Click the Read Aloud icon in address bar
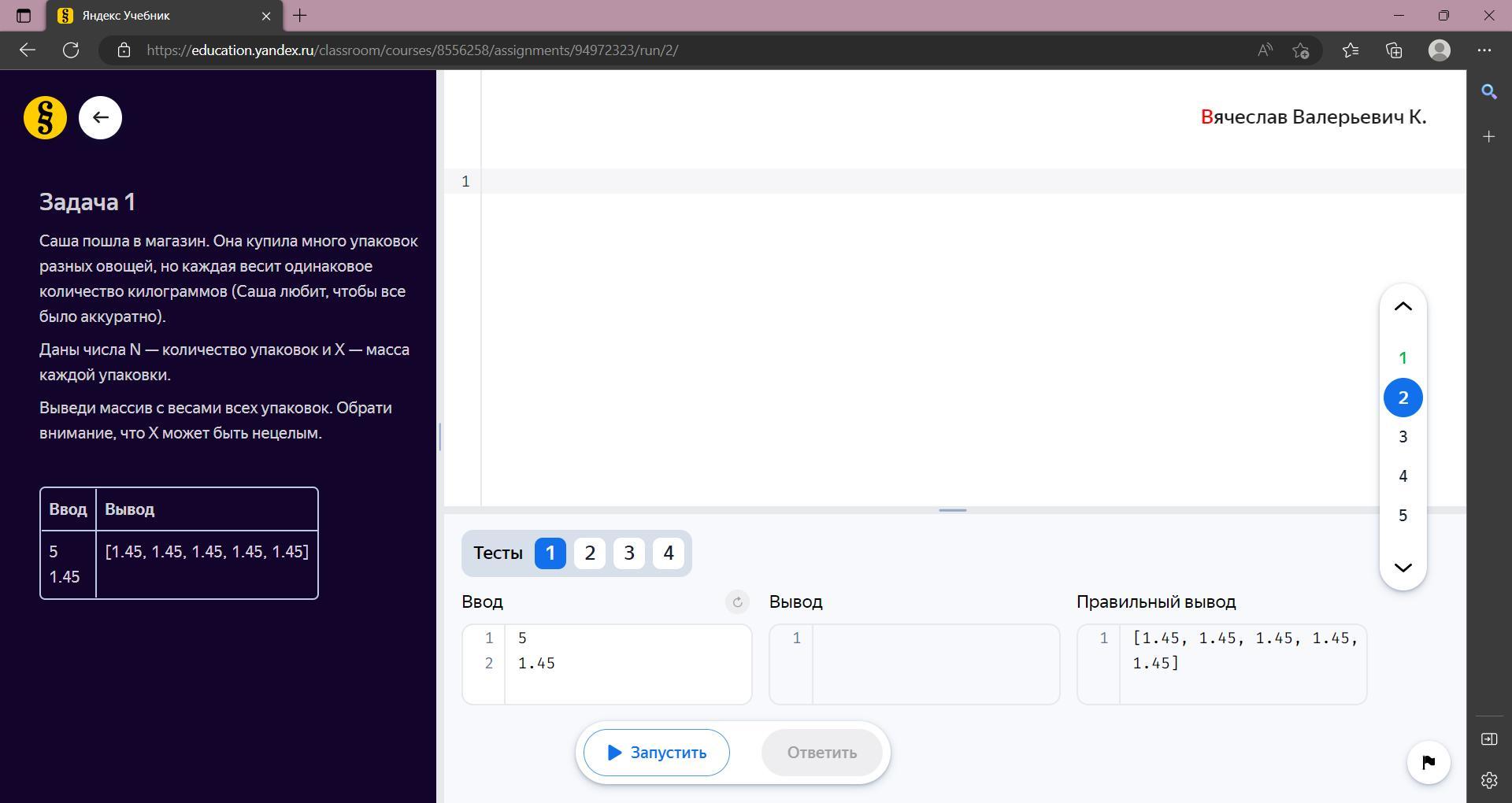The image size is (1512, 803). click(1265, 50)
